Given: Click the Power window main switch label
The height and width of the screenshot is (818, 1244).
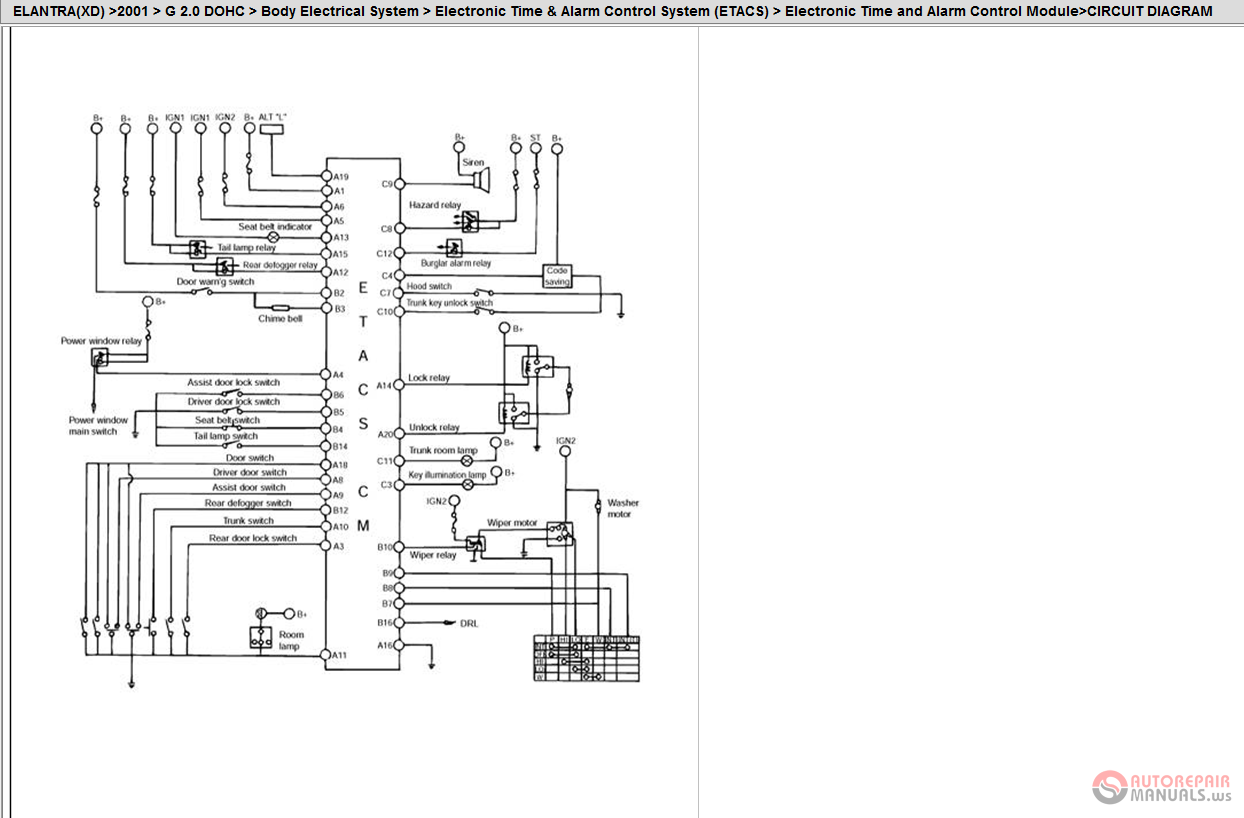Looking at the screenshot, I should click(98, 426).
